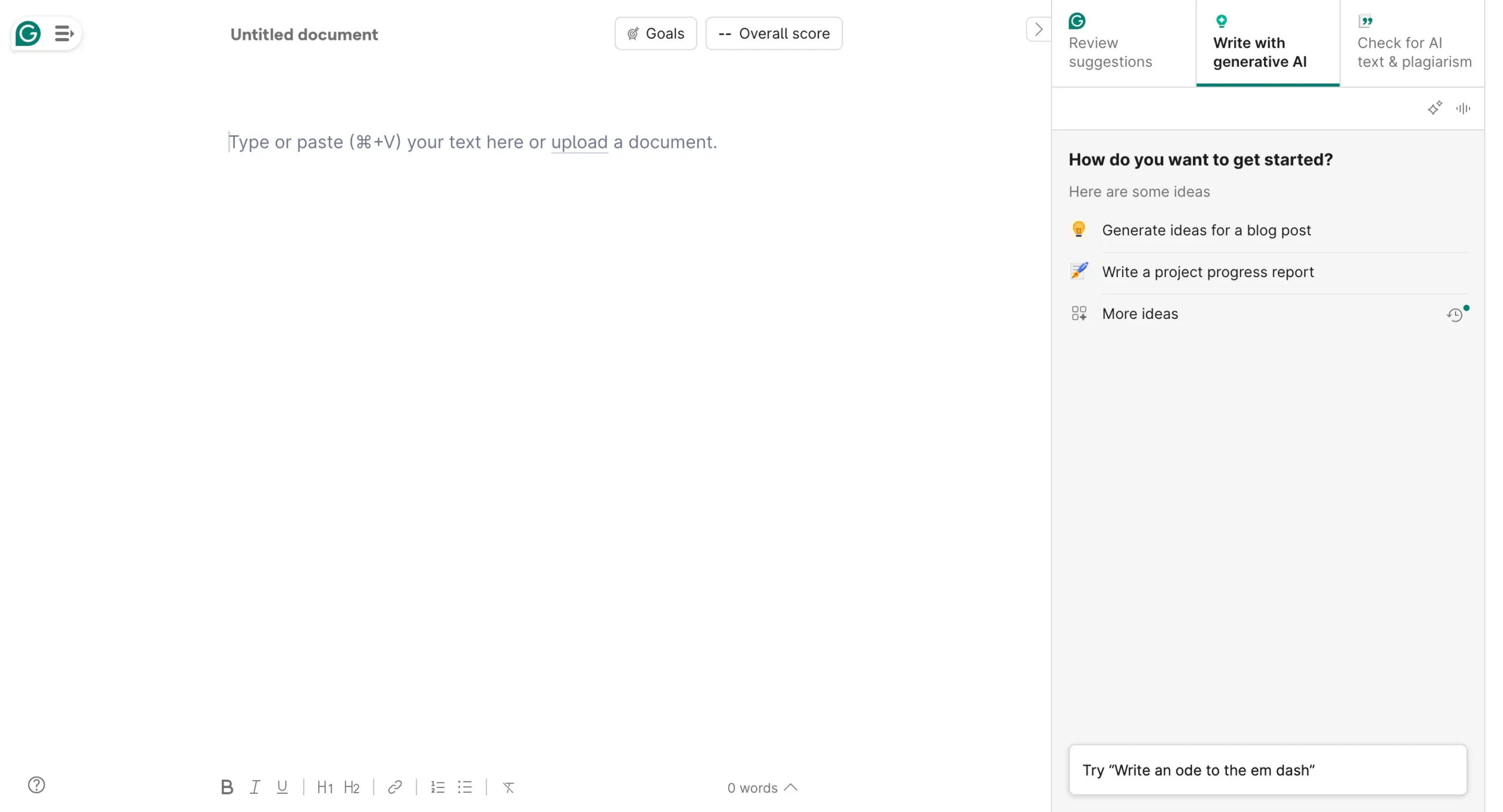
Task: Open the document sidebar menu icon
Action: pos(64,33)
